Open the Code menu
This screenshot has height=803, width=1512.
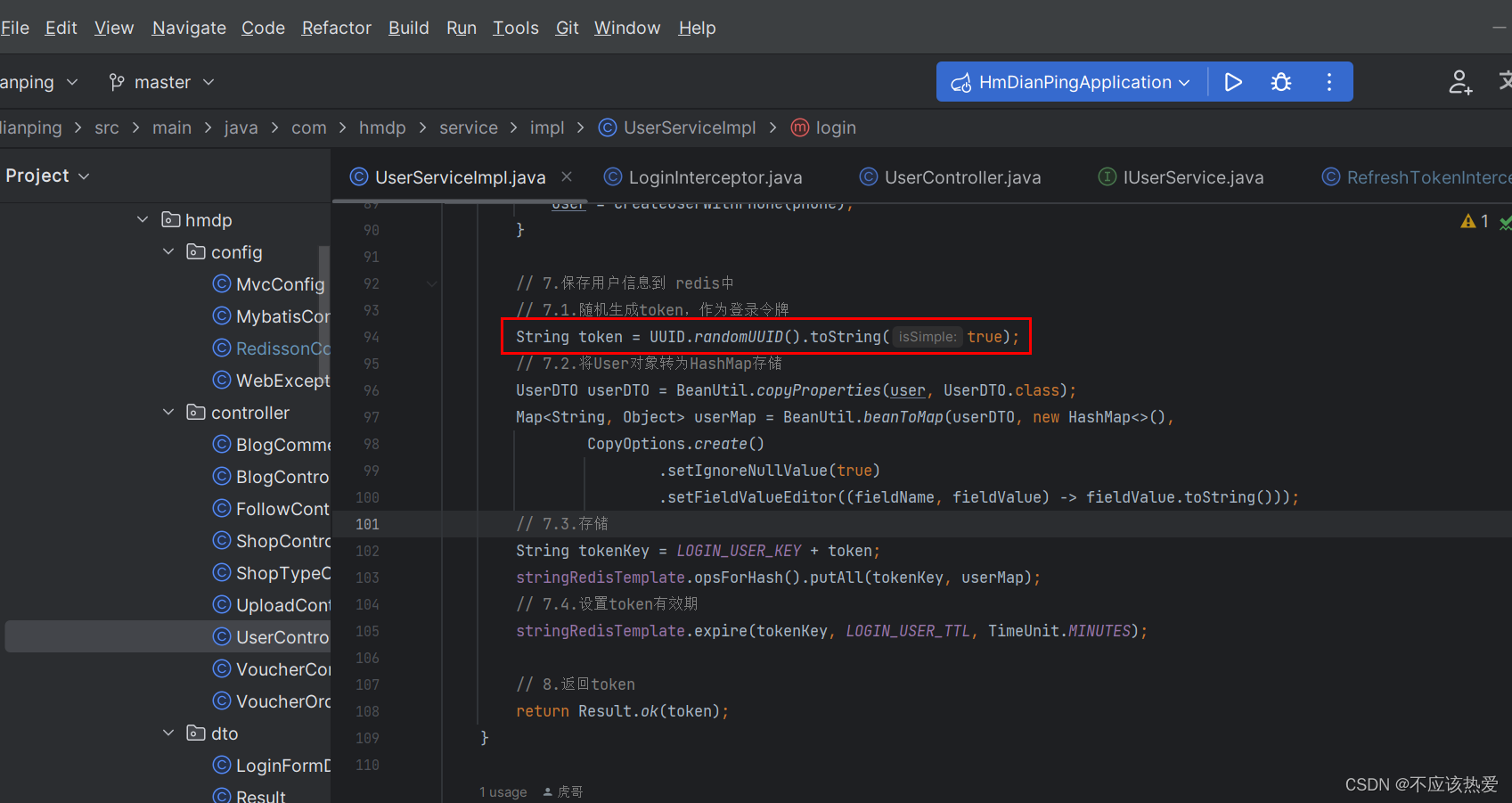[x=263, y=28]
